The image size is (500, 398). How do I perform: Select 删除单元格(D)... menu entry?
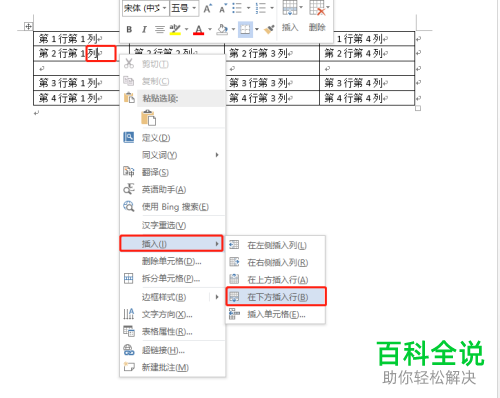172,261
